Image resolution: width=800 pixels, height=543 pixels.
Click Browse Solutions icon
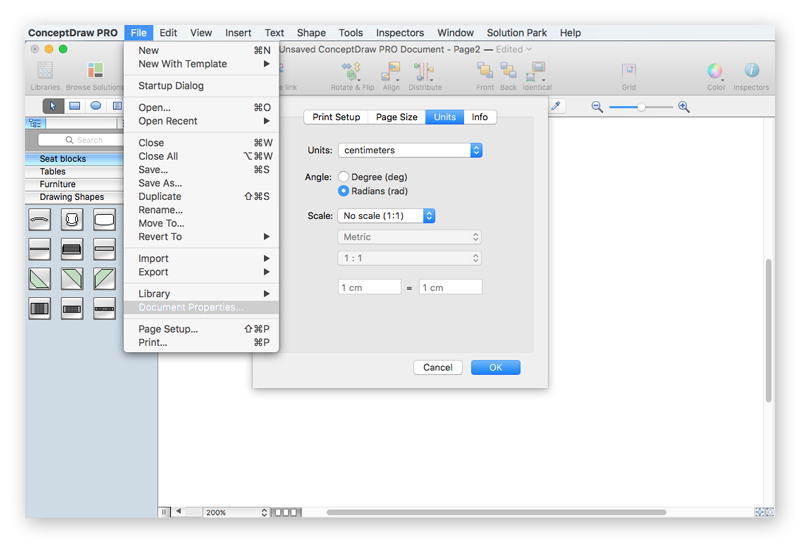(95, 70)
